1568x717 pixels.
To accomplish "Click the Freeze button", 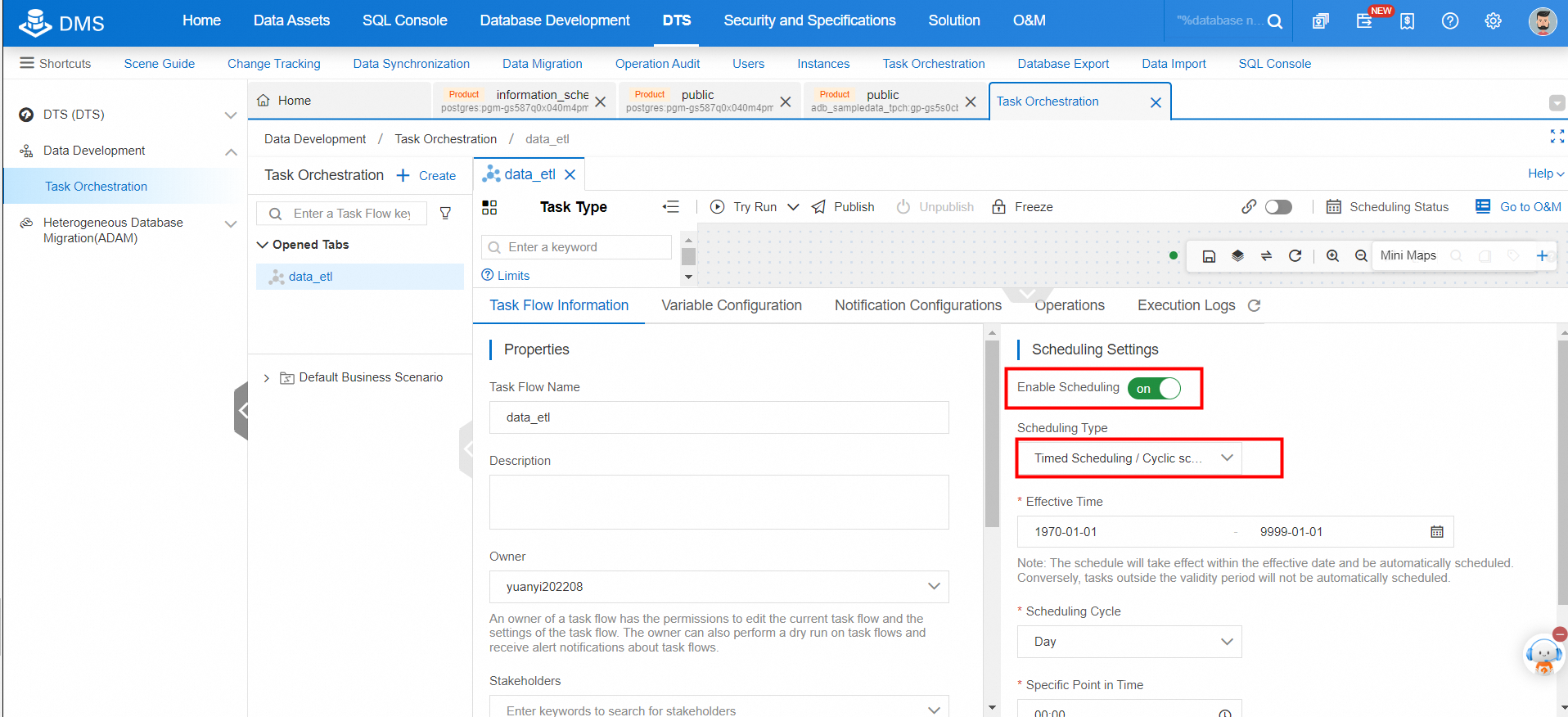I will click(x=1022, y=207).
